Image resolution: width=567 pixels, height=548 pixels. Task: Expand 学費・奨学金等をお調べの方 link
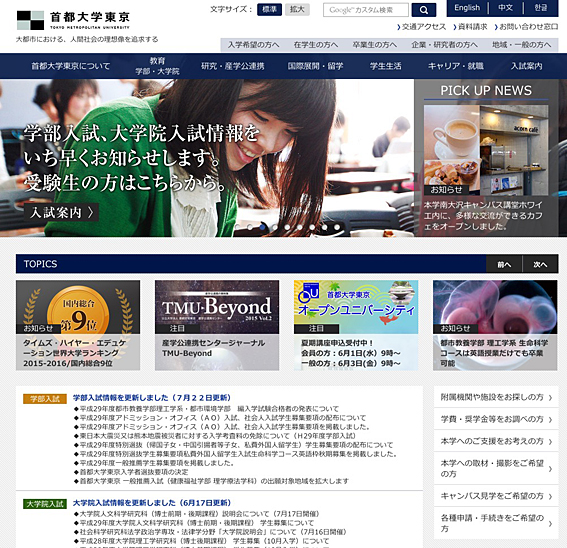[x=496, y=419]
